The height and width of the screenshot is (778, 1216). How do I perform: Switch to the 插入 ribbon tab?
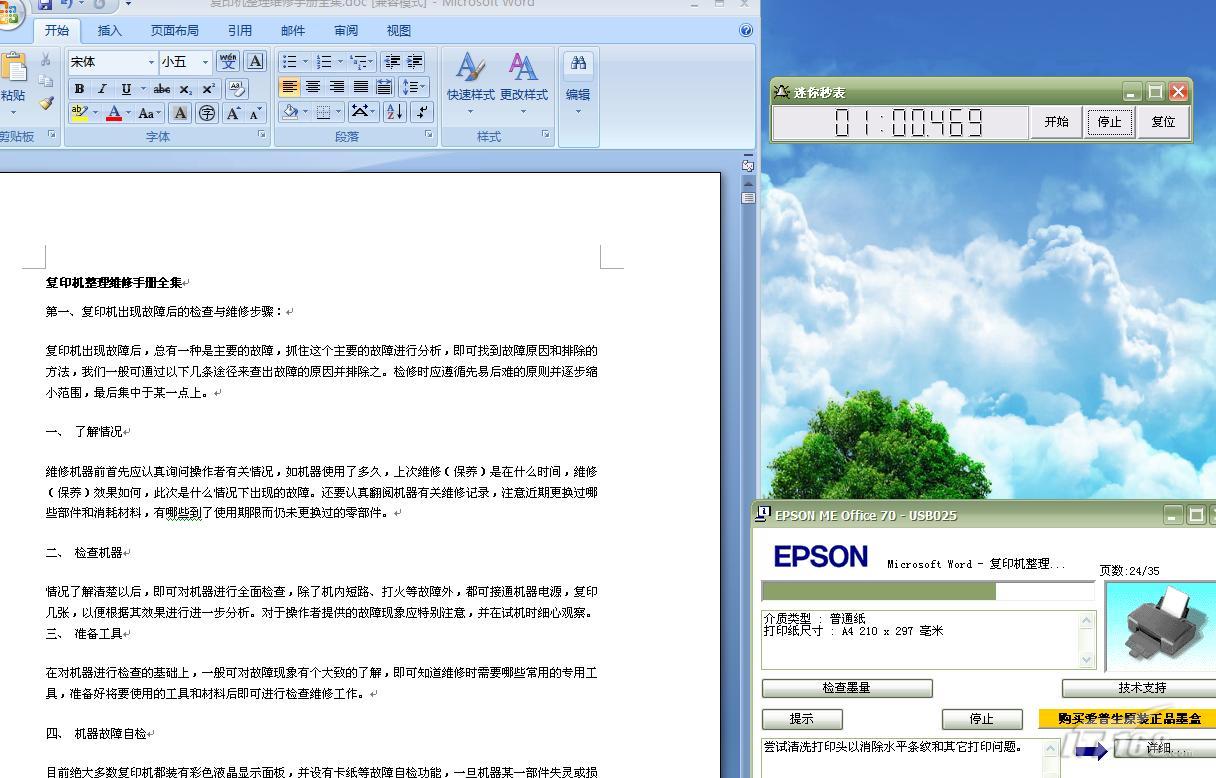click(x=110, y=31)
